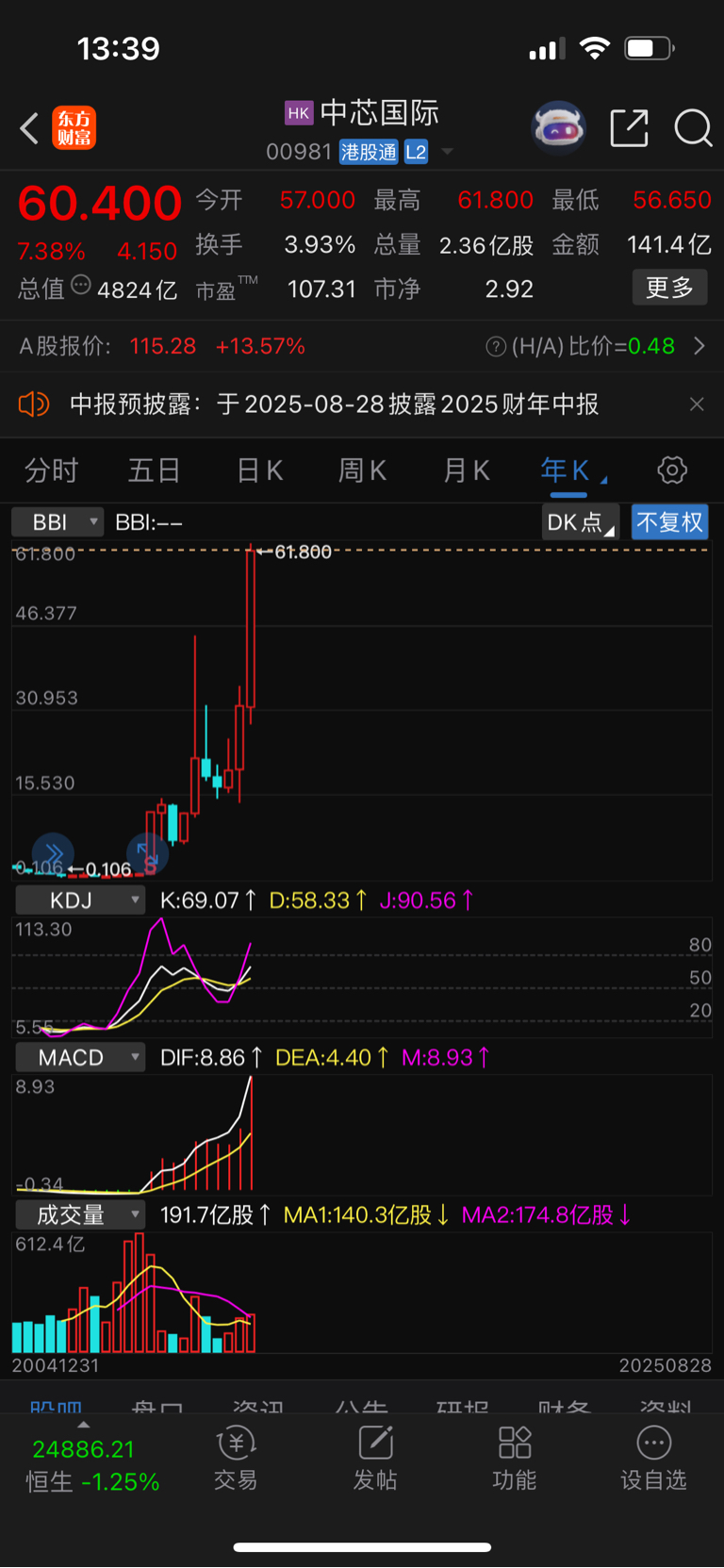724x1568 pixels.
Task: Tap the share/export icon
Action: [x=629, y=128]
